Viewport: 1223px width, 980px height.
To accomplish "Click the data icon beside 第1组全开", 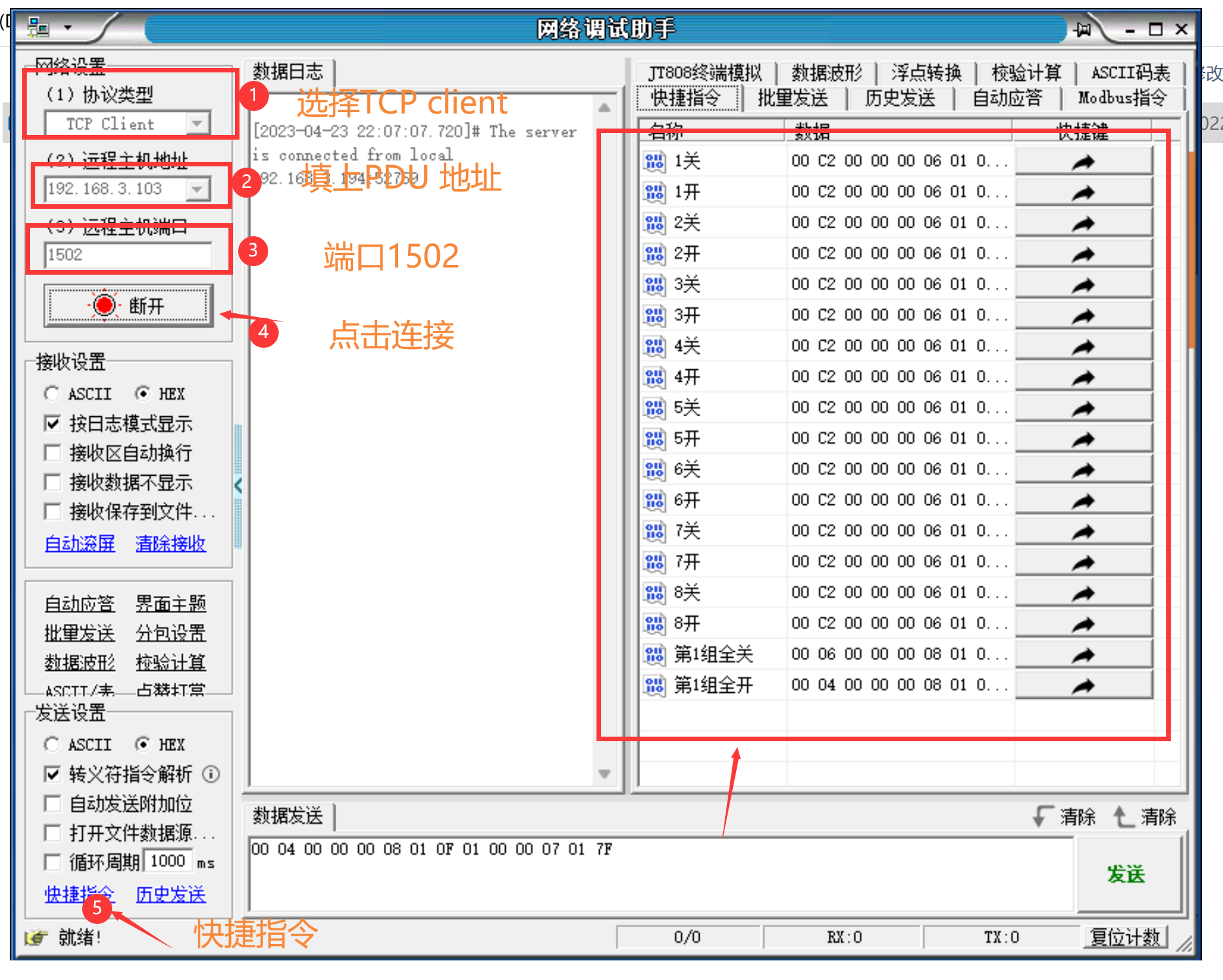I will pyautogui.click(x=654, y=686).
